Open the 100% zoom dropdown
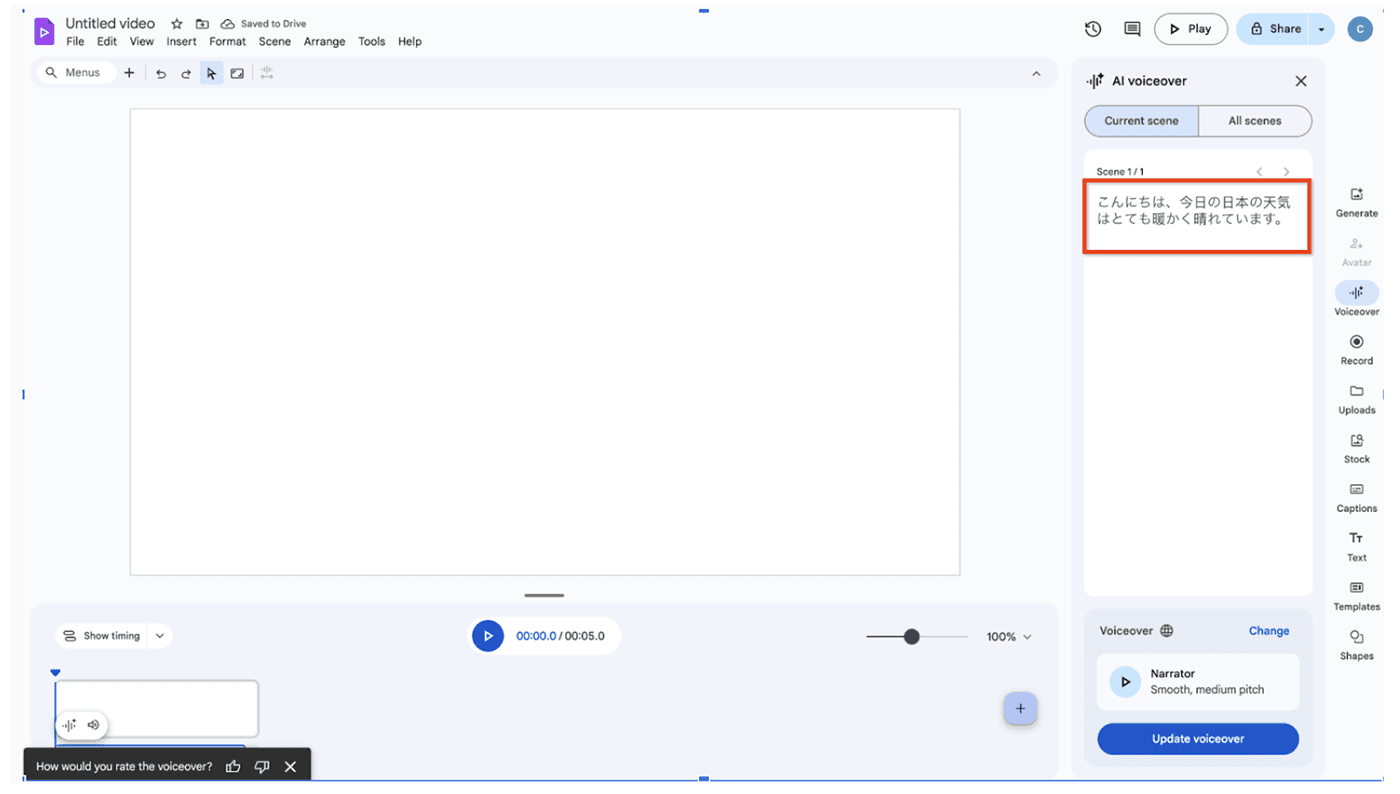This screenshot has height=794, width=1400. (1009, 637)
